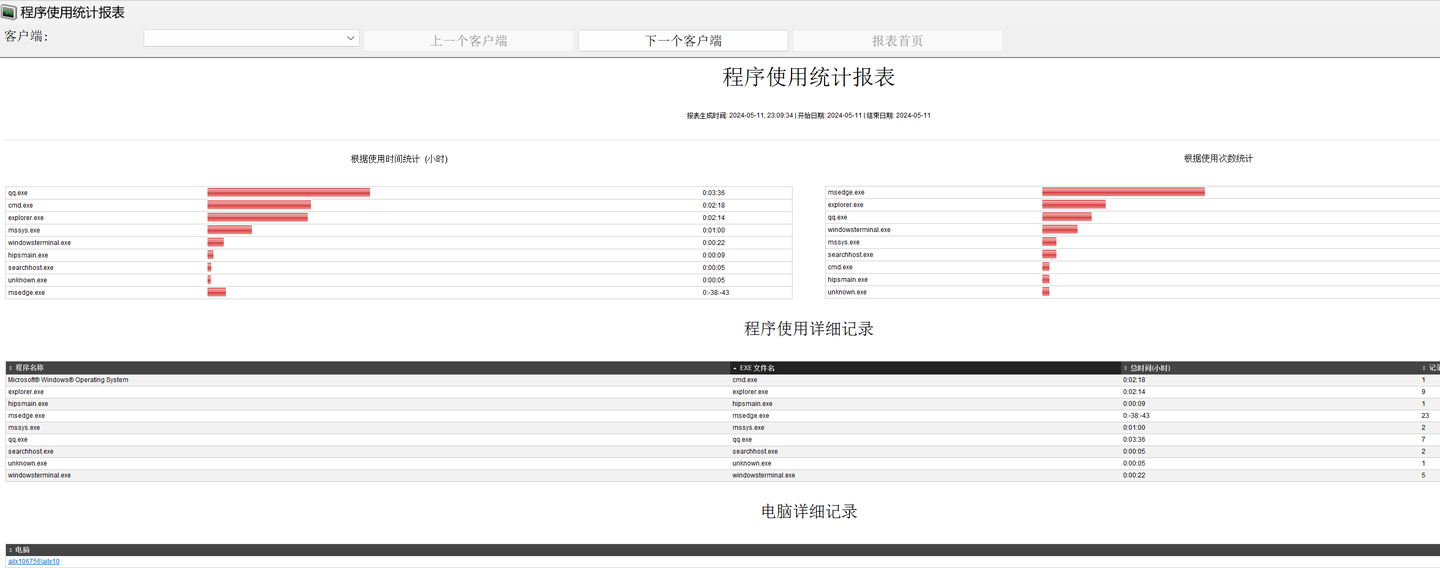
Task: Click the 根据使用次数统计 chart title
Action: (1218, 159)
